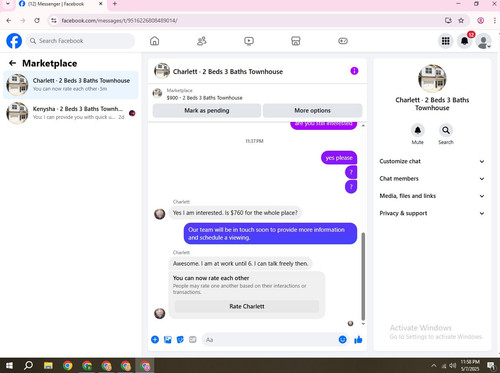Click the Facebook logo
Image resolution: width=500 pixels, height=373 pixels.
(14, 41)
